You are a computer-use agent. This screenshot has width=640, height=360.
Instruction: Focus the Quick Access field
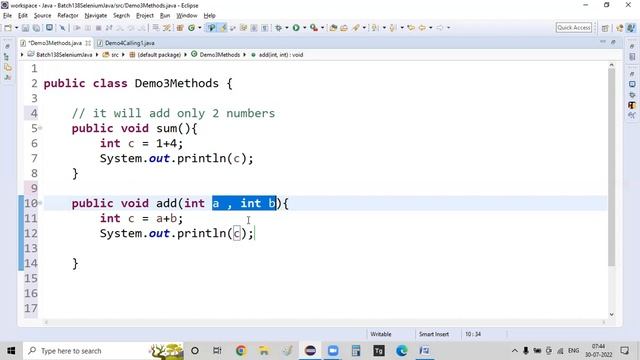(573, 28)
